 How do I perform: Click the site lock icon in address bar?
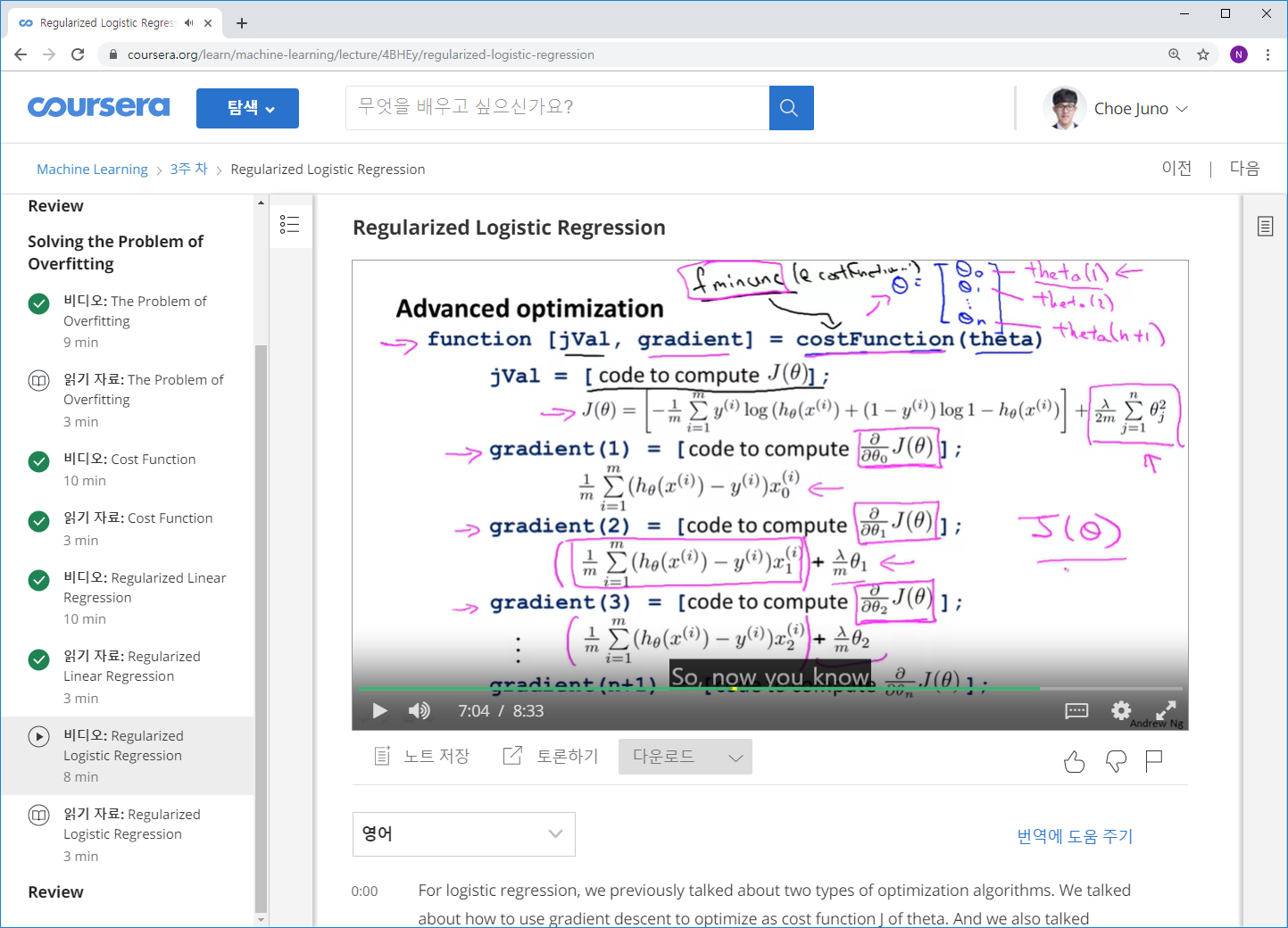point(112,54)
